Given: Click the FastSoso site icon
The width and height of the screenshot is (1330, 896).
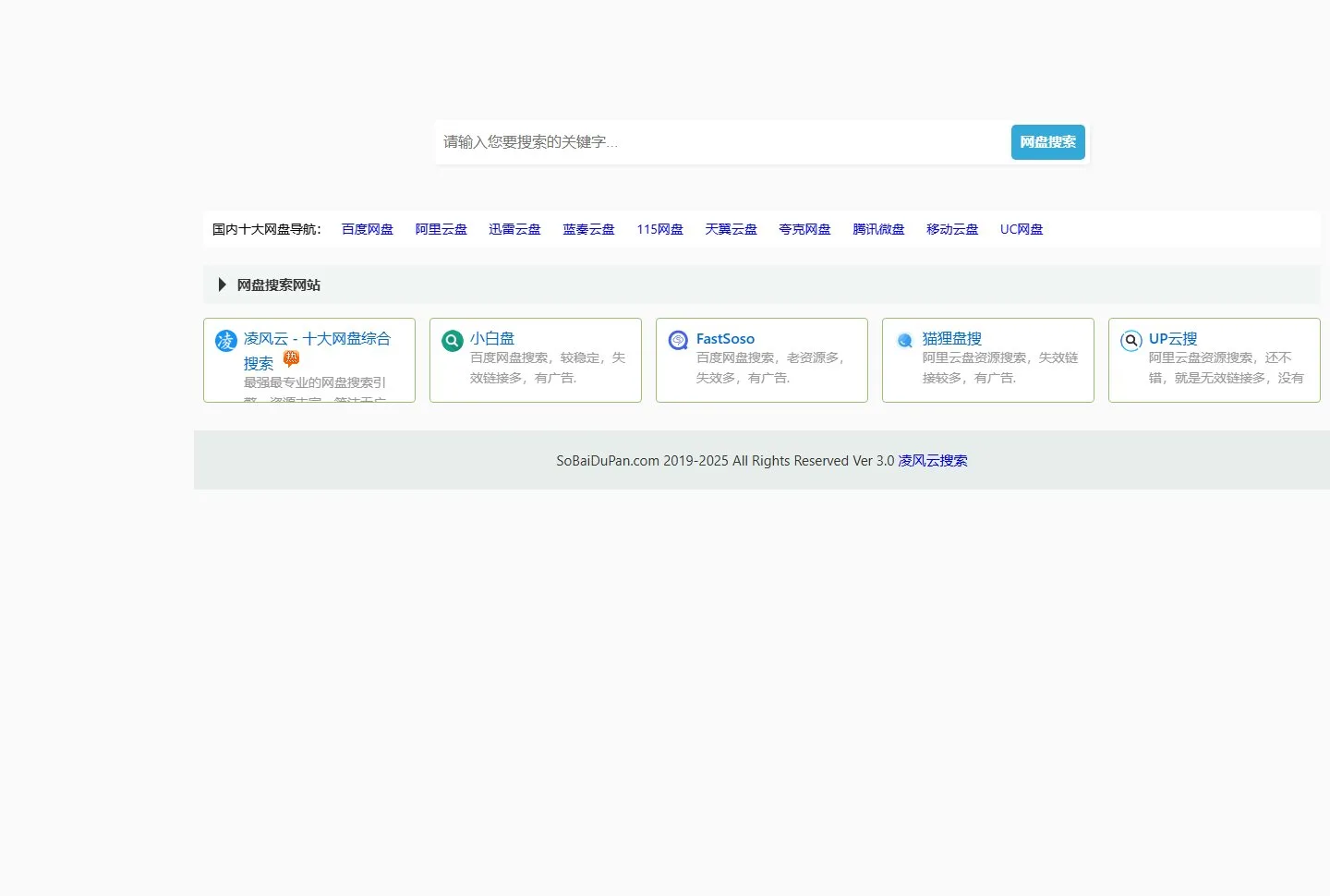Looking at the screenshot, I should click(x=679, y=341).
